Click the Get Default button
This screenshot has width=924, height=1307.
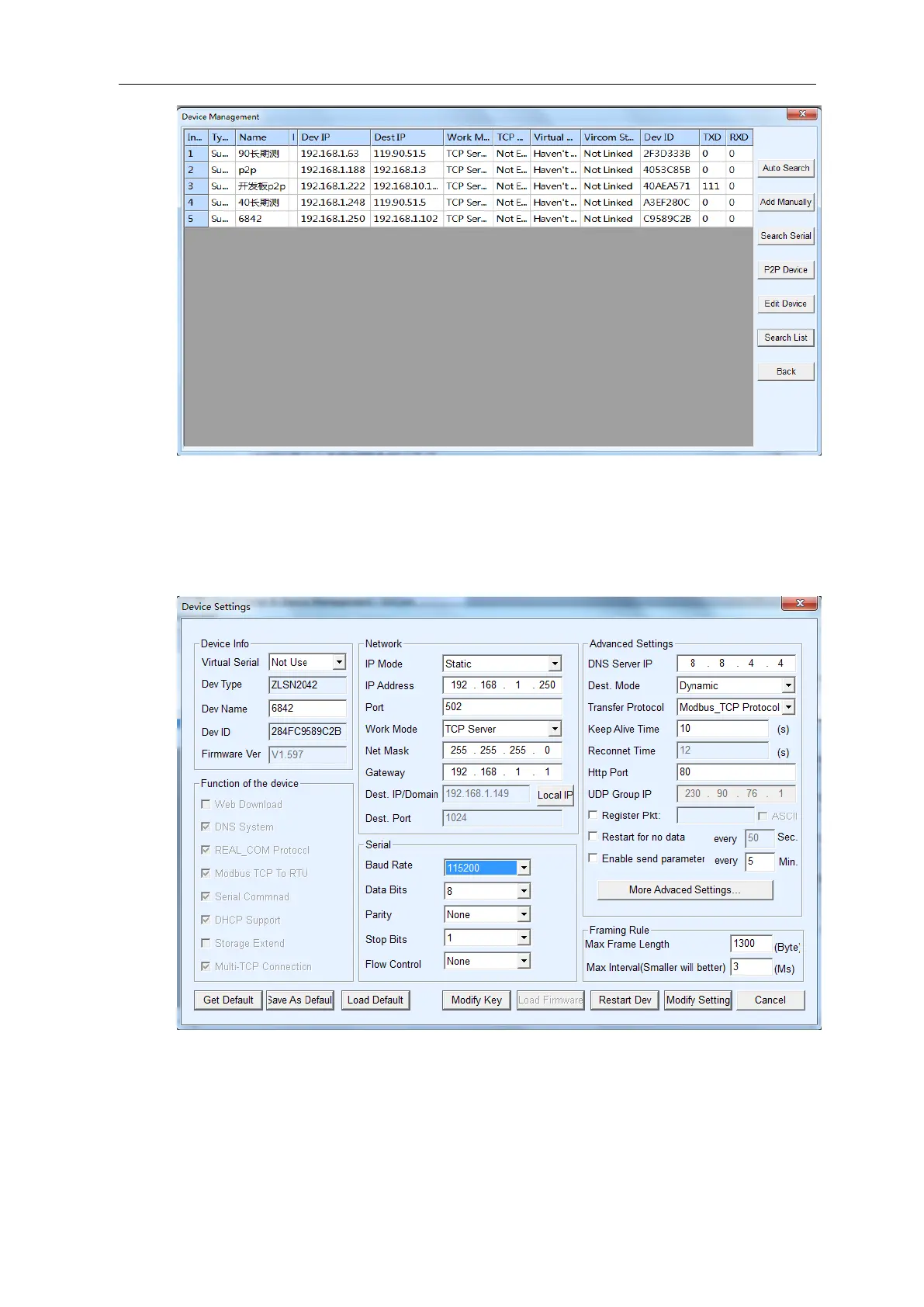coord(228,1000)
